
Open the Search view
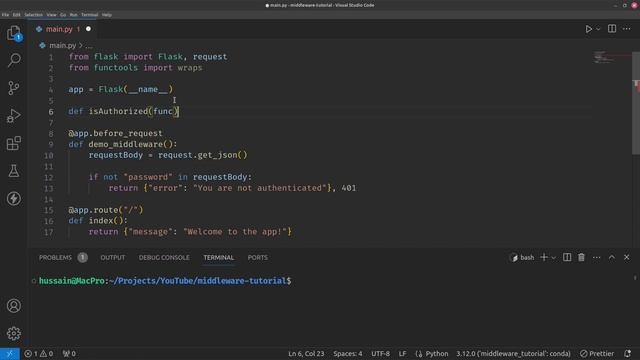pyautogui.click(x=13, y=60)
